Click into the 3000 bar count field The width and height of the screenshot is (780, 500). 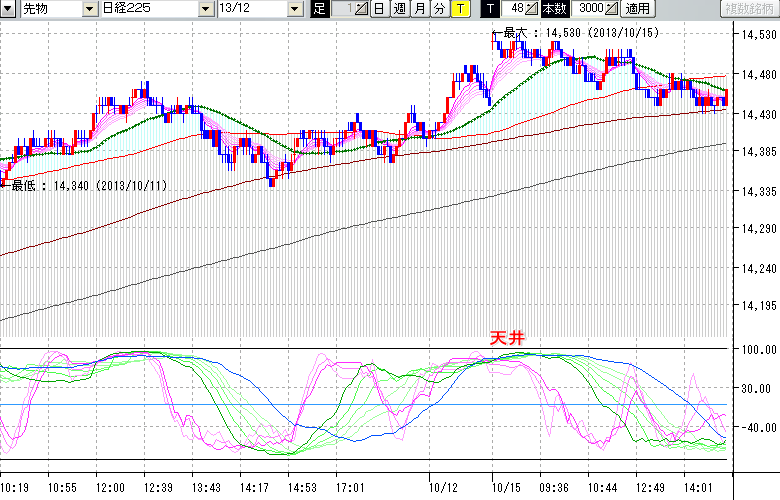[588, 9]
